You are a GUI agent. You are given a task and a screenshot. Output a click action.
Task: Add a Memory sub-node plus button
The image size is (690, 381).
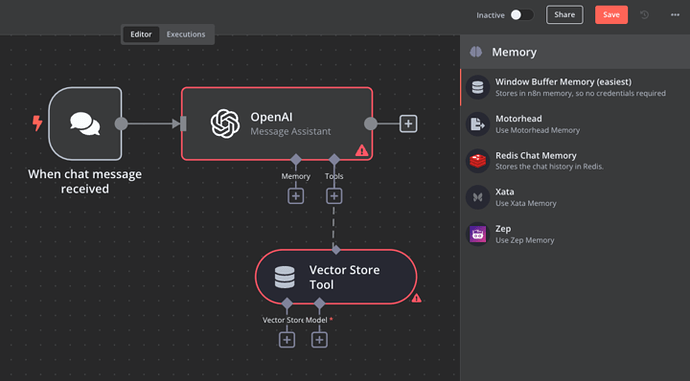pos(296,196)
